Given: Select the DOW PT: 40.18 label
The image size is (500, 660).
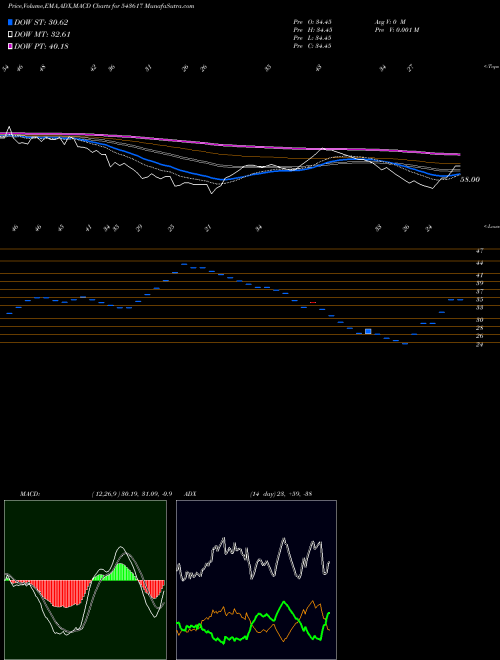Looking at the screenshot, I should (41, 46).
